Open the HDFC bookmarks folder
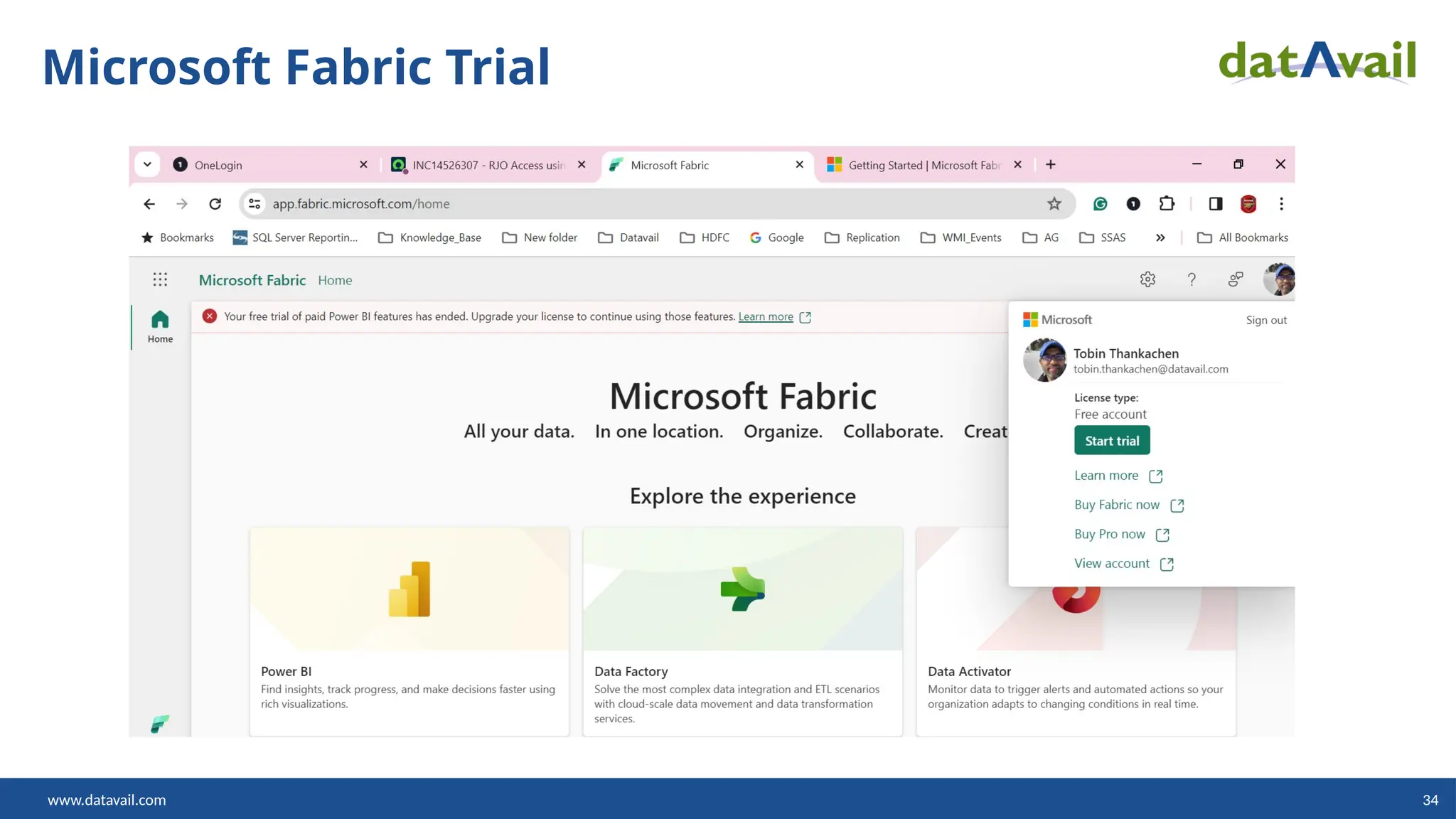 point(705,237)
